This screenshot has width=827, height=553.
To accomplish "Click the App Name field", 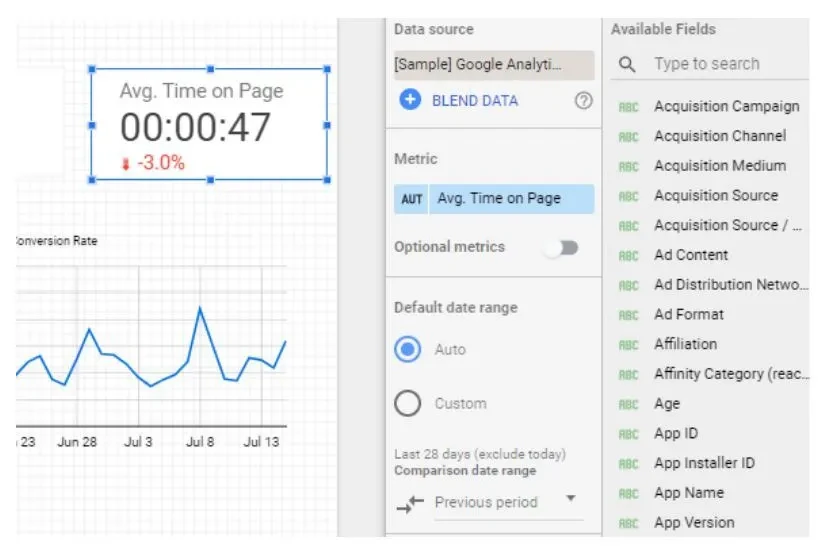I will [689, 493].
